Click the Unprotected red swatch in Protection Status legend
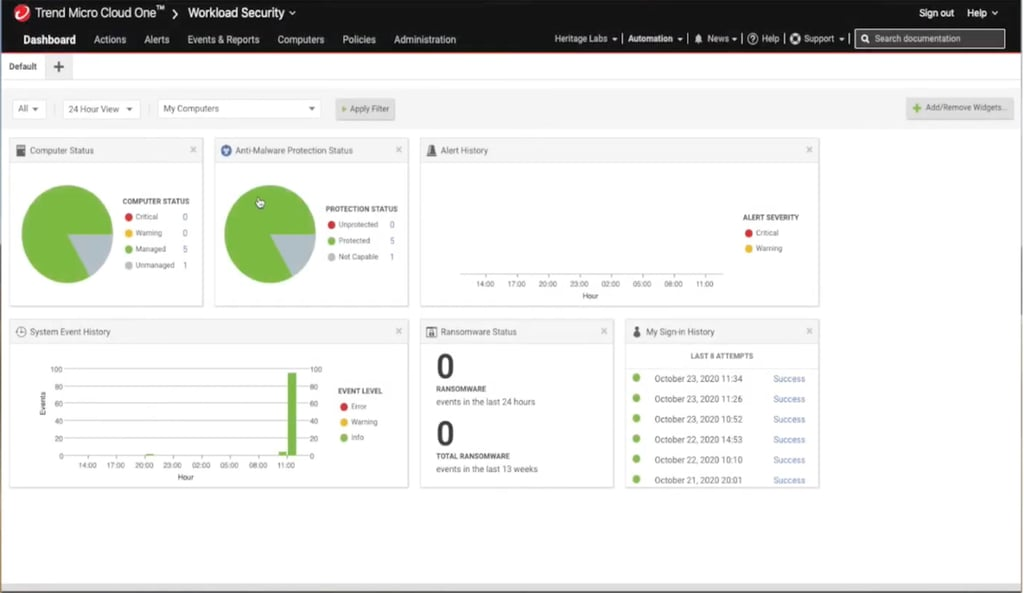The image size is (1024, 593). pyautogui.click(x=331, y=225)
